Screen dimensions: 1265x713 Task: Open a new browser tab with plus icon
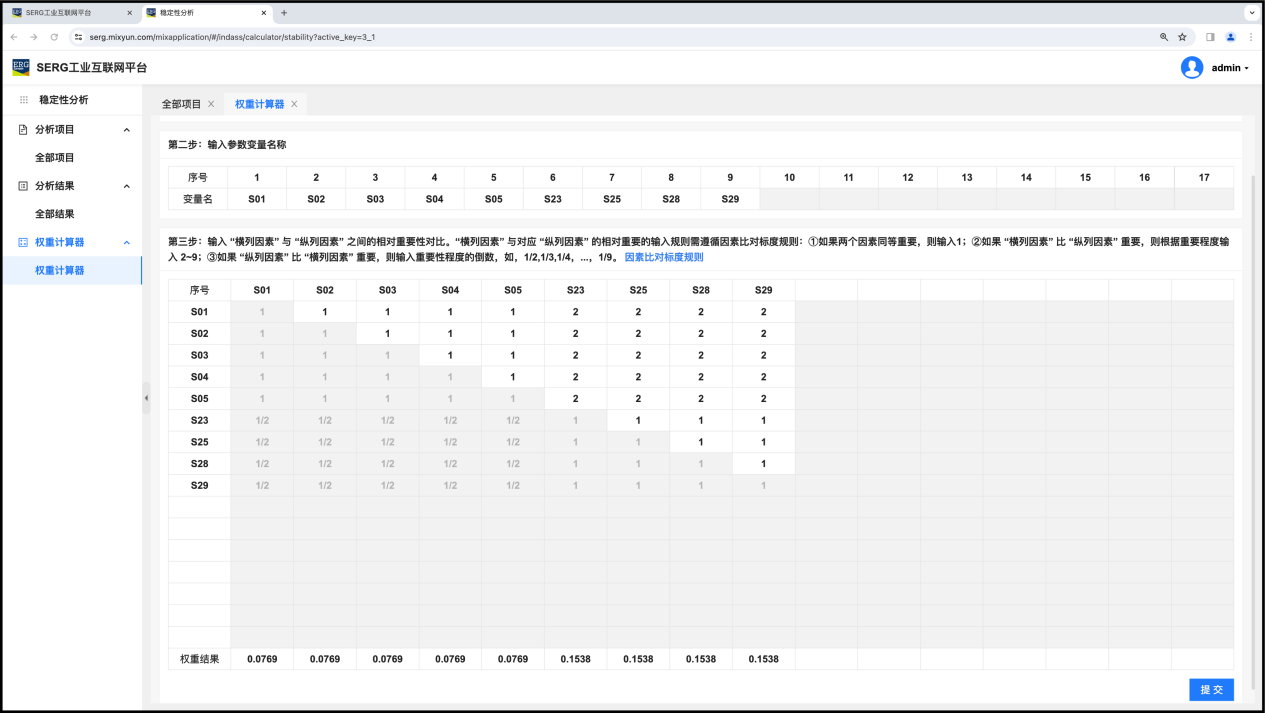pyautogui.click(x=284, y=13)
